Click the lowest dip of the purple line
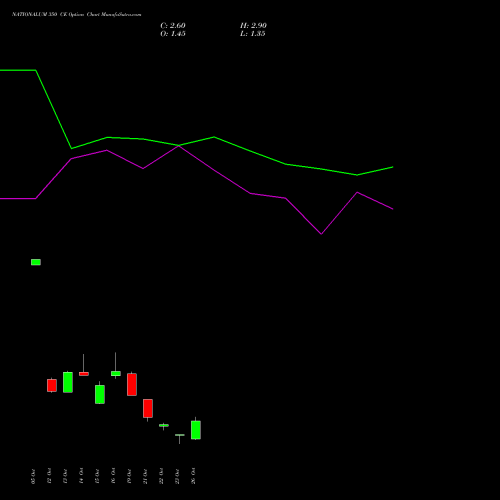 pyautogui.click(x=321, y=234)
